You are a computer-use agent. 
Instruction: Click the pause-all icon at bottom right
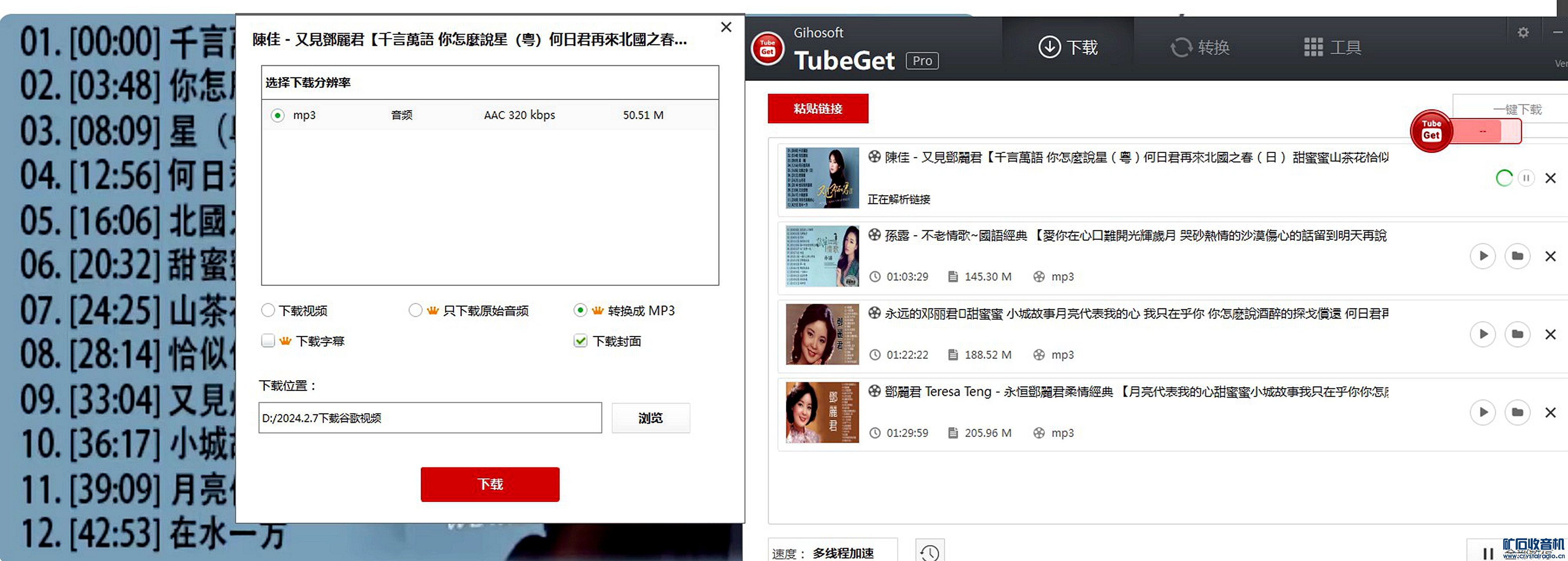(x=1488, y=553)
